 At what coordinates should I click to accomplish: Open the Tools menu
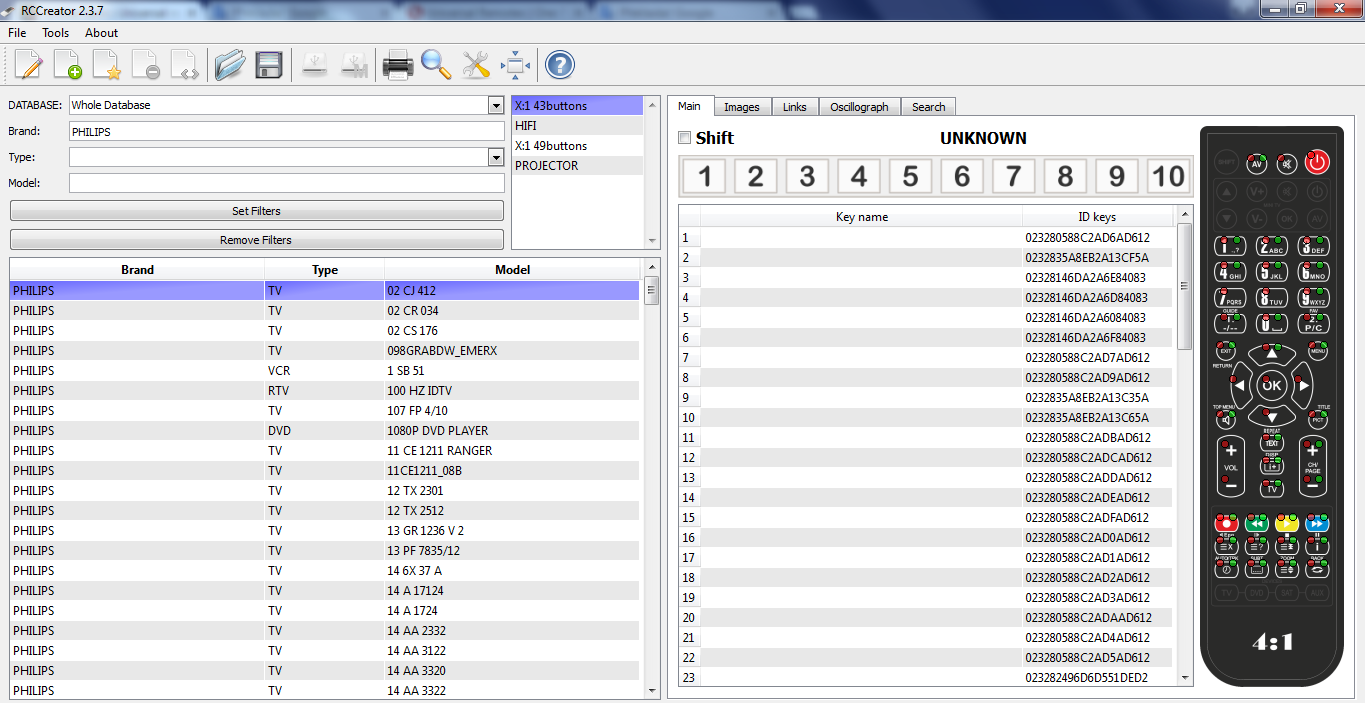[x=56, y=33]
